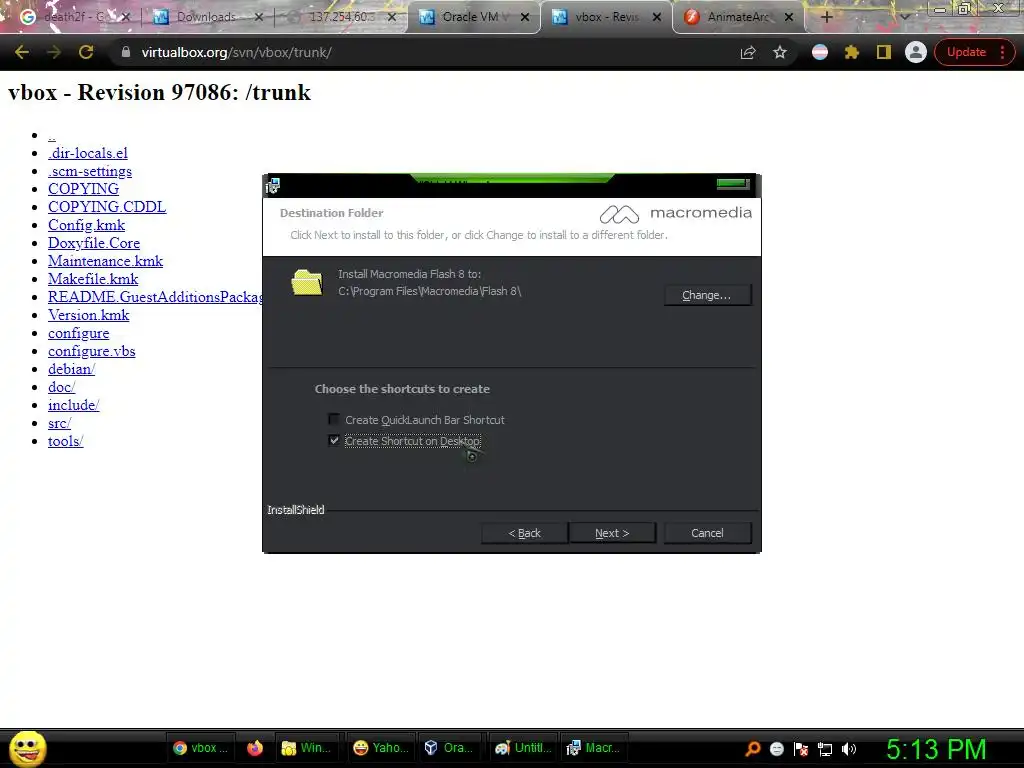Click the Back button in installer
This screenshot has width=1024, height=768.
coord(524,533)
